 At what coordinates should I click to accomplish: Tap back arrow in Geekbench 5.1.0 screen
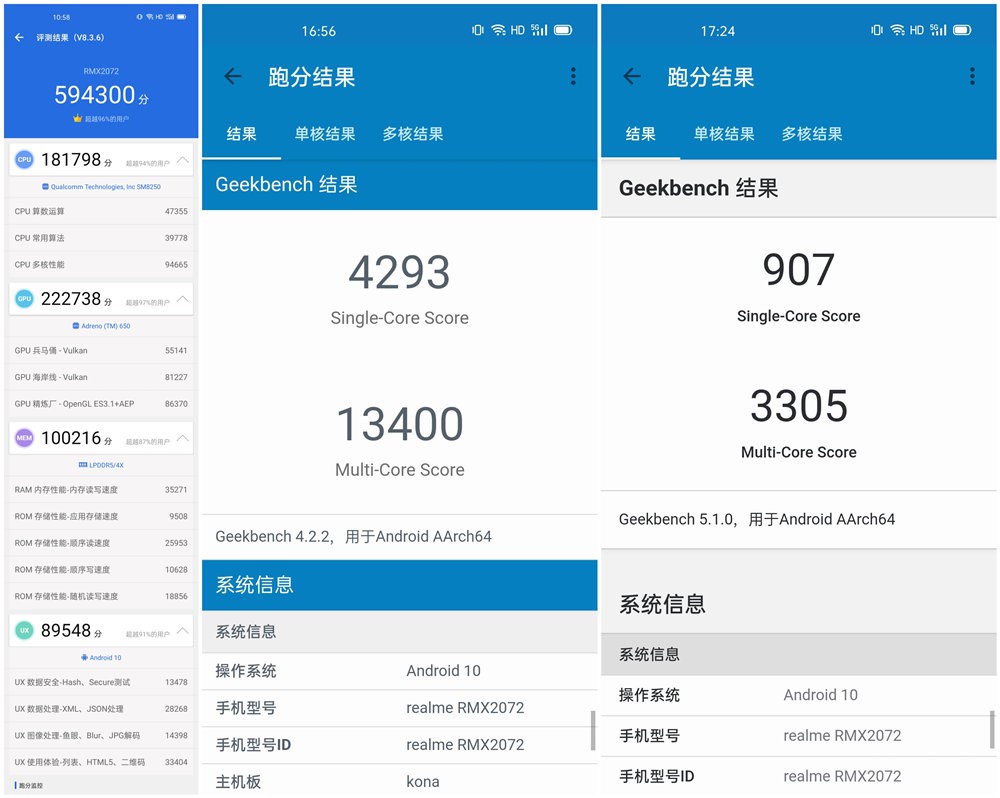click(631, 77)
